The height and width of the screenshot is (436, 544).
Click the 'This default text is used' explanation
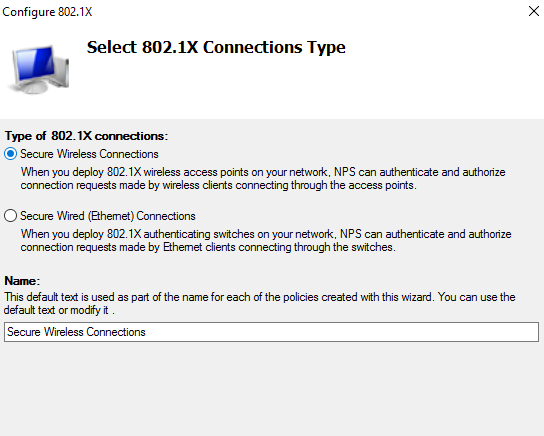[260, 303]
